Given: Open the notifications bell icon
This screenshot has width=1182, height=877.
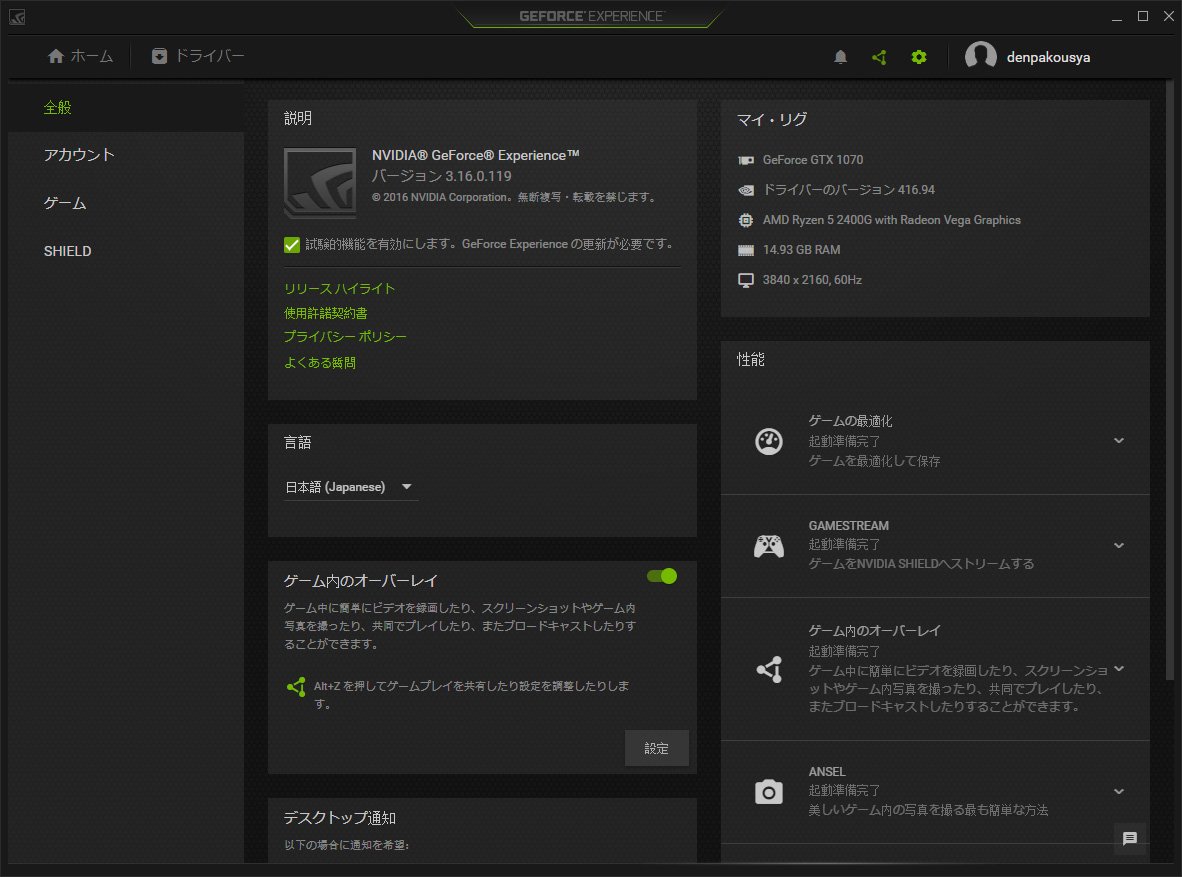Looking at the screenshot, I should coord(841,57).
